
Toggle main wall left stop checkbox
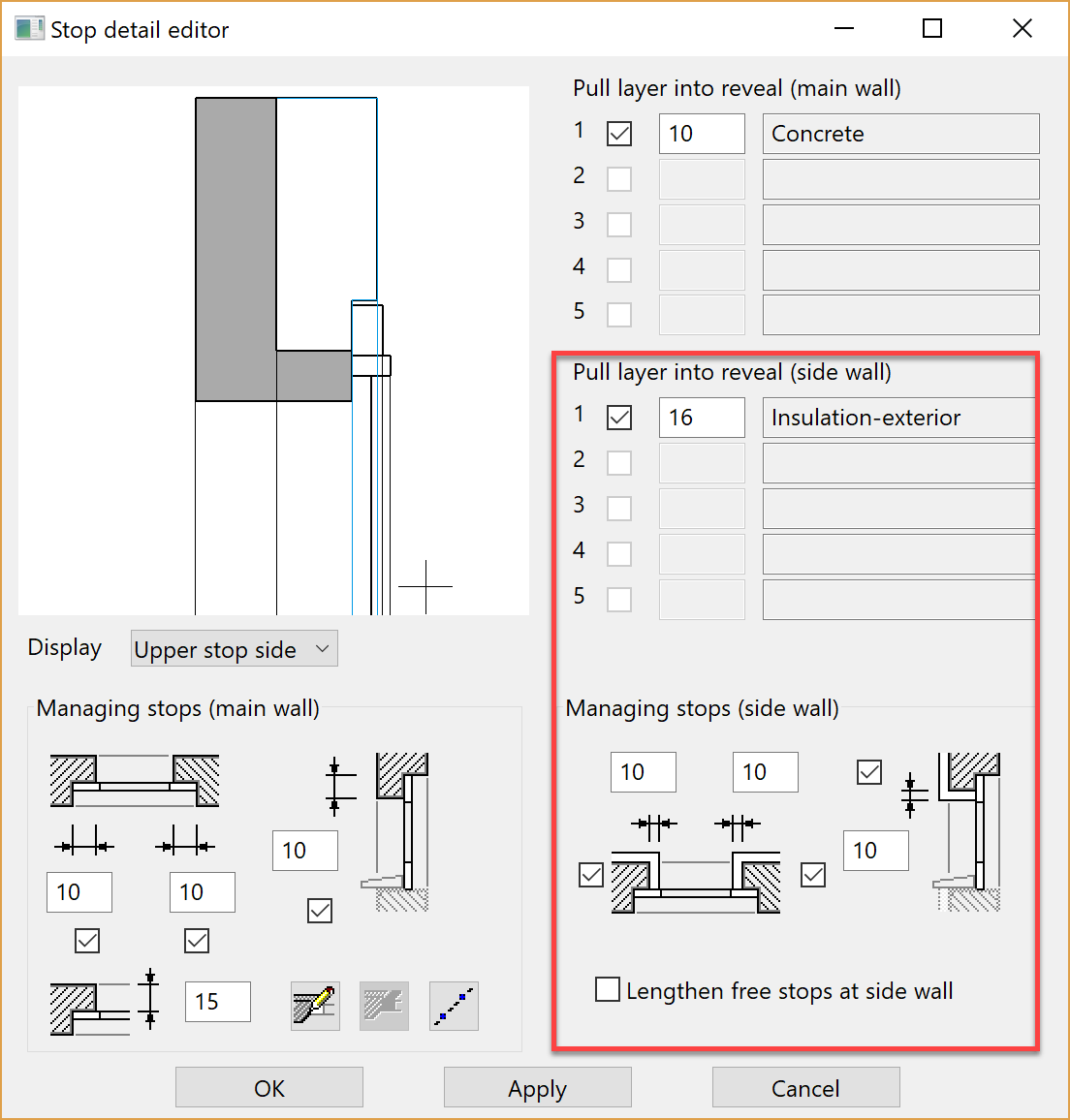pyautogui.click(x=87, y=941)
